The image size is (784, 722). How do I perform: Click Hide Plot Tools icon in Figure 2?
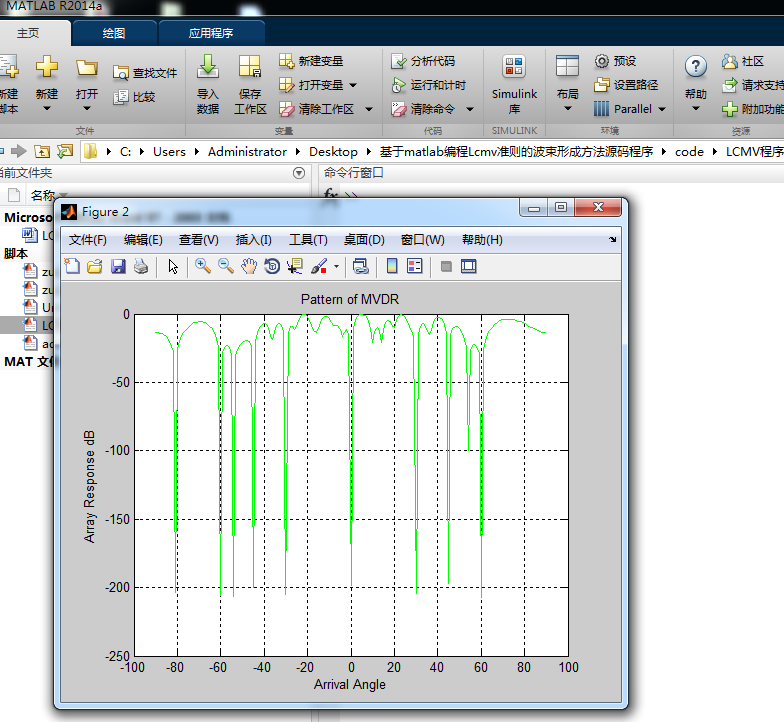coord(446,266)
